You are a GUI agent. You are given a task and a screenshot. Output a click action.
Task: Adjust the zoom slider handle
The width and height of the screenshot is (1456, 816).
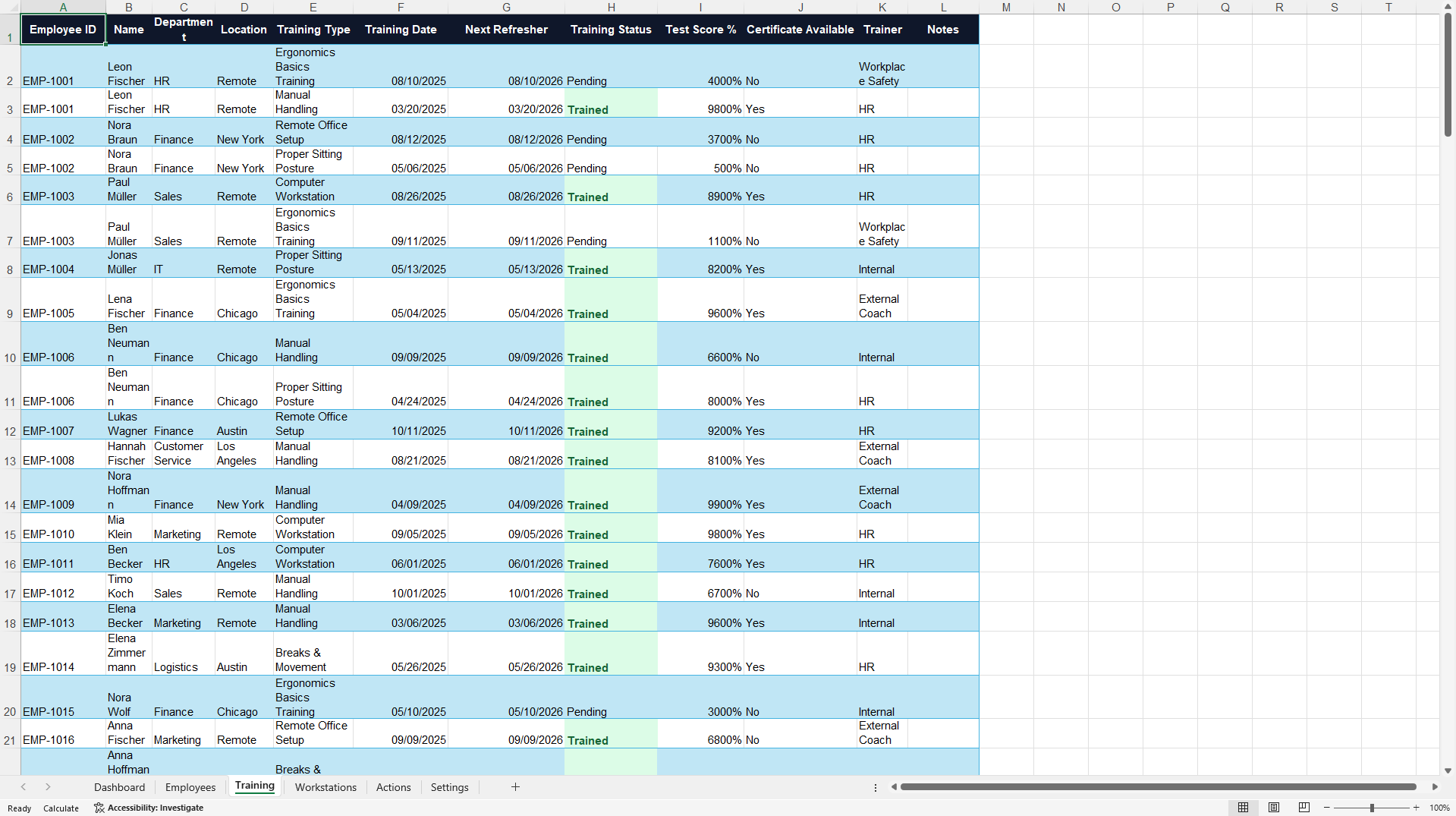(1372, 808)
